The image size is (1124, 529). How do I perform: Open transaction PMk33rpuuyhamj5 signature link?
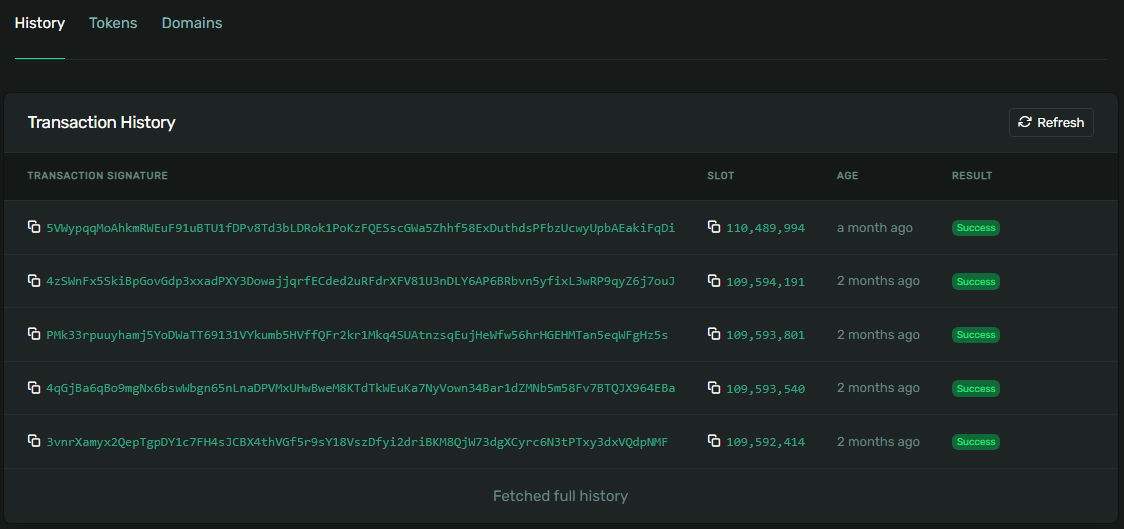(357, 335)
